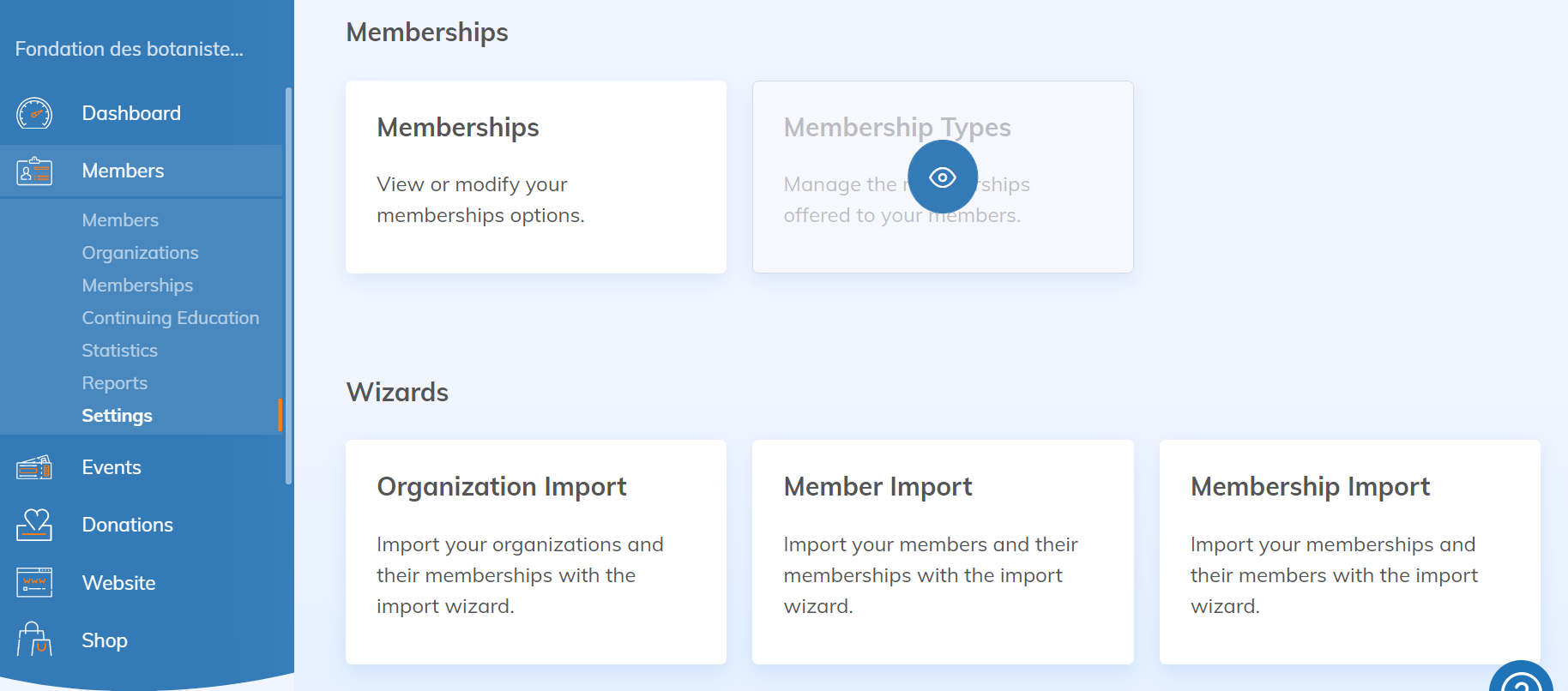This screenshot has height=691, width=1568.
Task: Select the Settings submenu item
Action: (117, 416)
